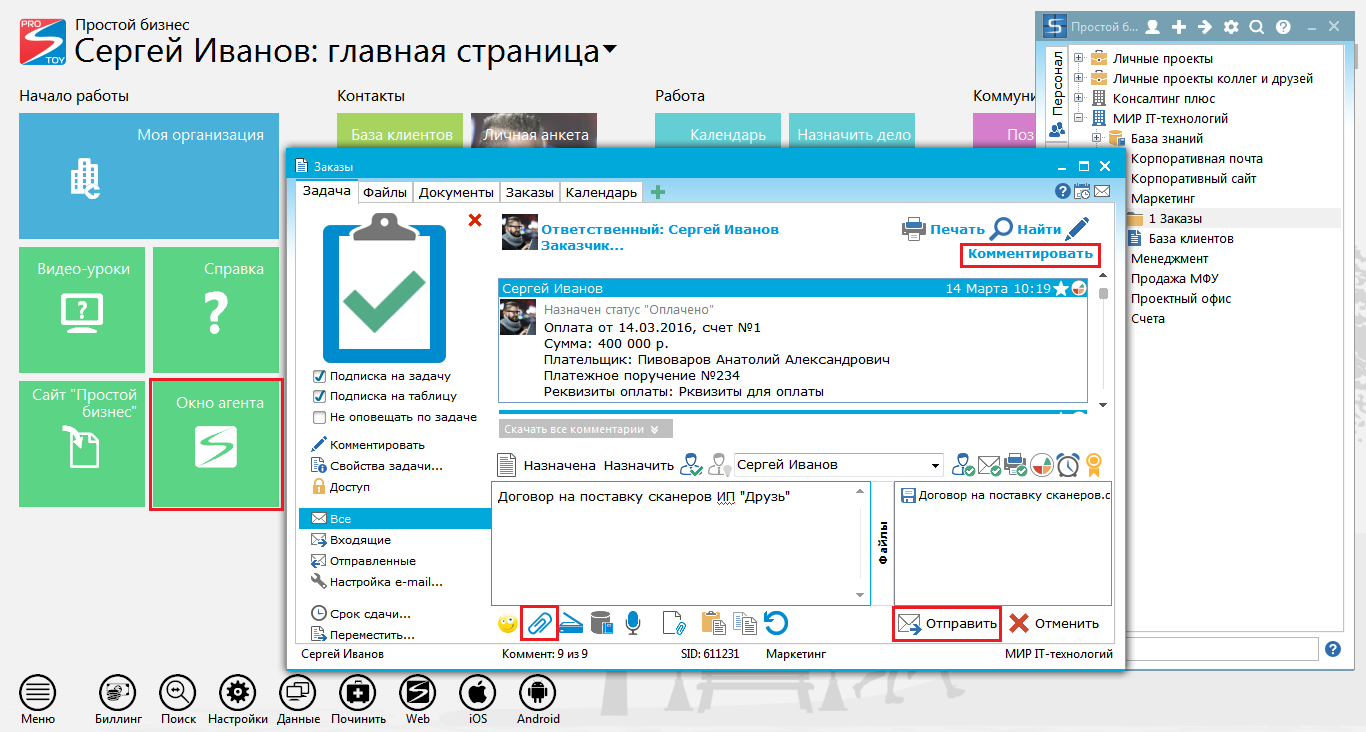Click the help question icon in the Заказы window
Image resolution: width=1366 pixels, height=732 pixels.
coord(1063,191)
